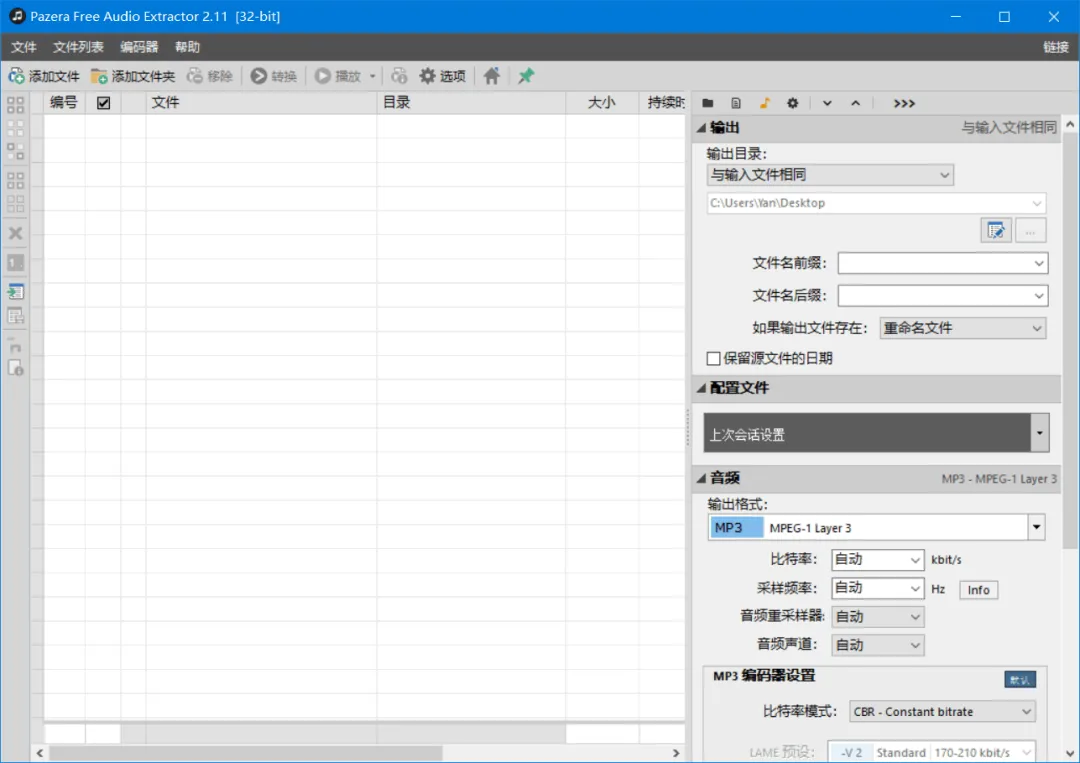
Task: Collapse the 音频 section
Action: (701, 478)
